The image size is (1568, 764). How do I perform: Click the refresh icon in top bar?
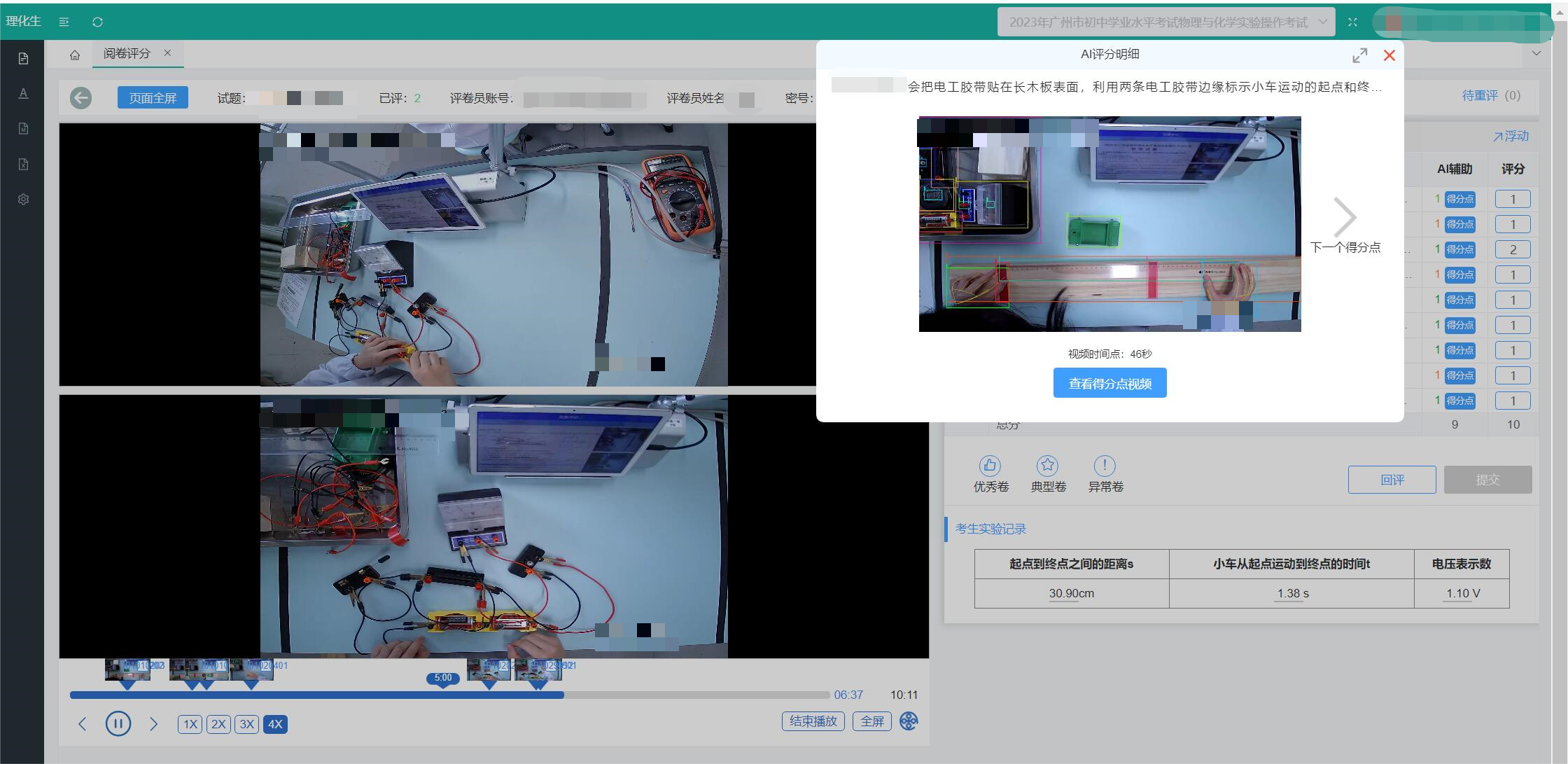[97, 22]
